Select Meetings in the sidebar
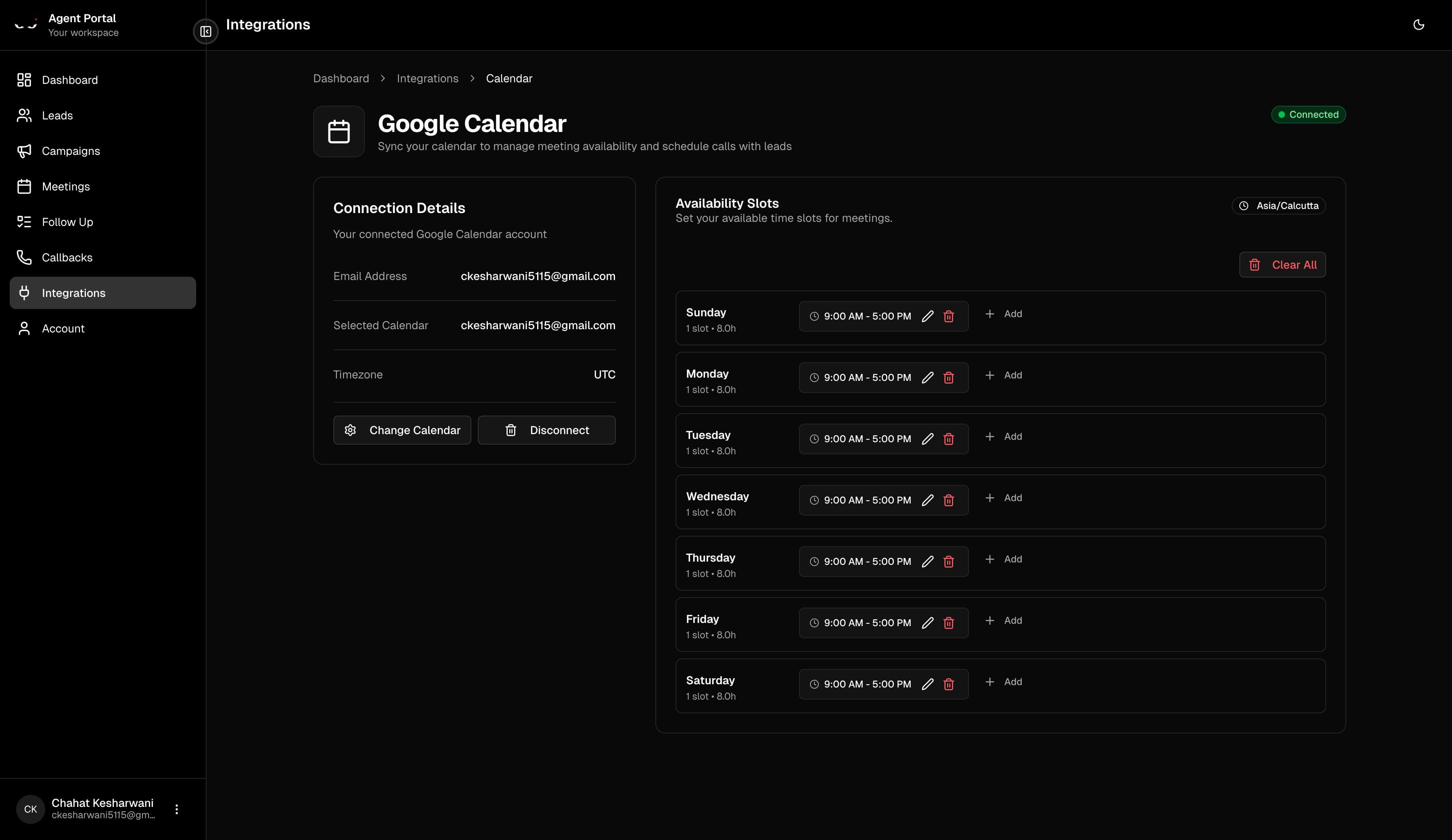This screenshot has height=840, width=1452. tap(66, 186)
